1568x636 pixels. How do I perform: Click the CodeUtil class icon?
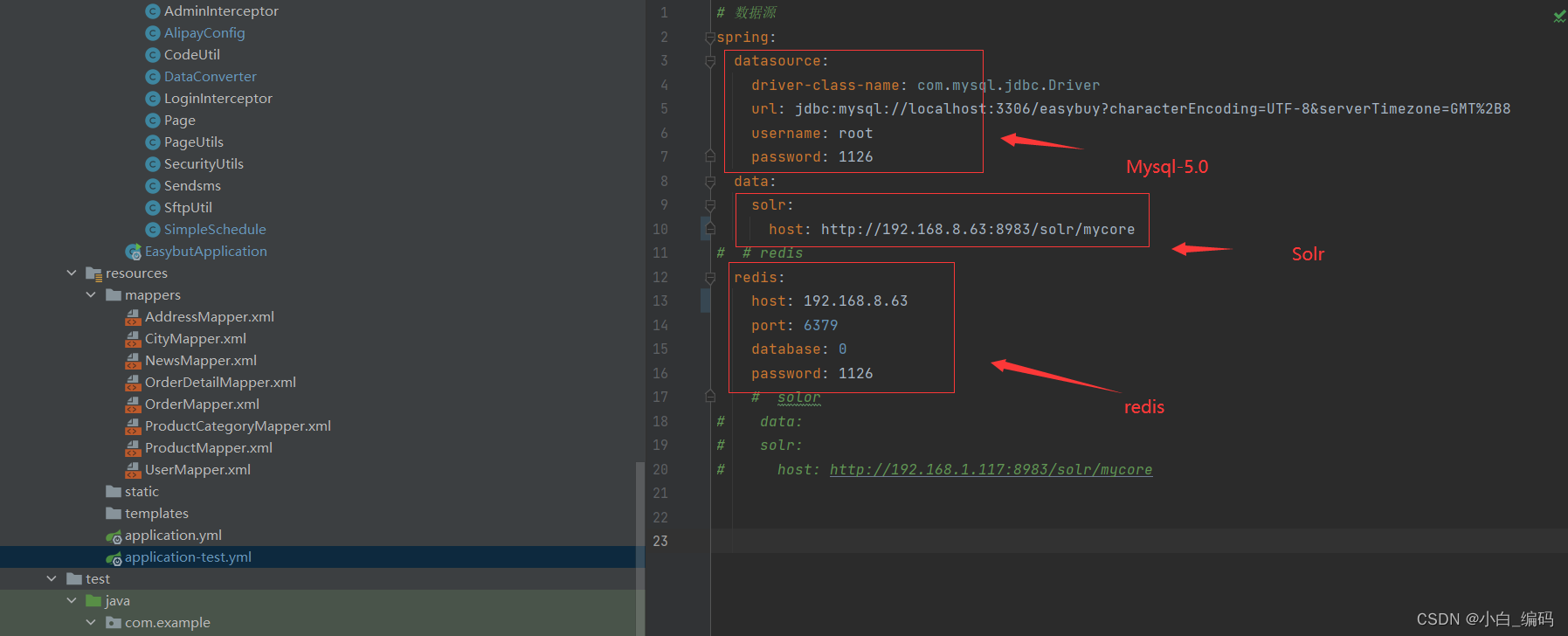point(153,55)
